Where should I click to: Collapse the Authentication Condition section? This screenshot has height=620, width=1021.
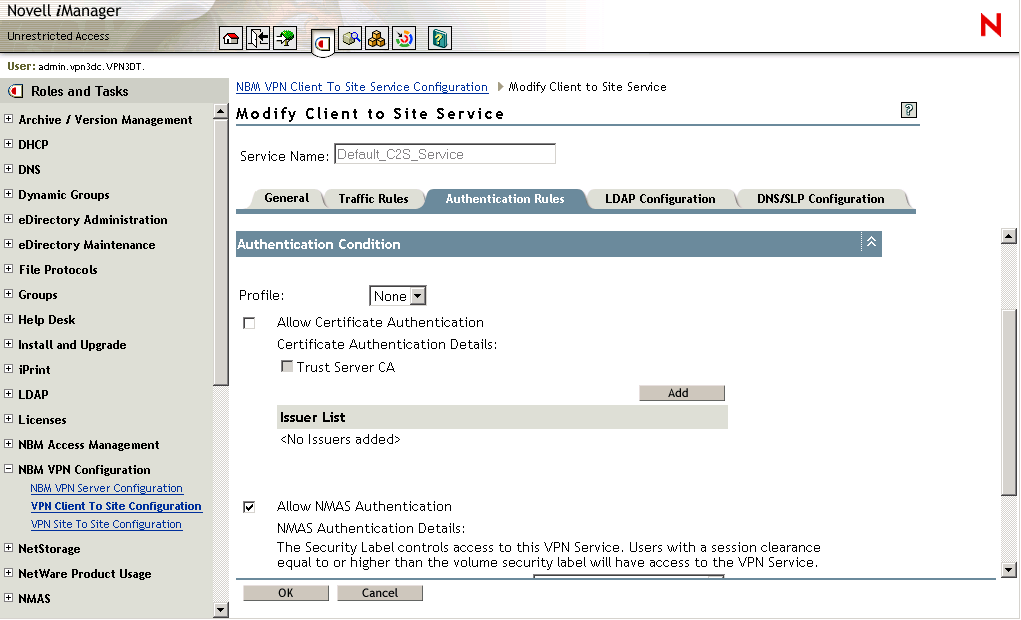(871, 242)
